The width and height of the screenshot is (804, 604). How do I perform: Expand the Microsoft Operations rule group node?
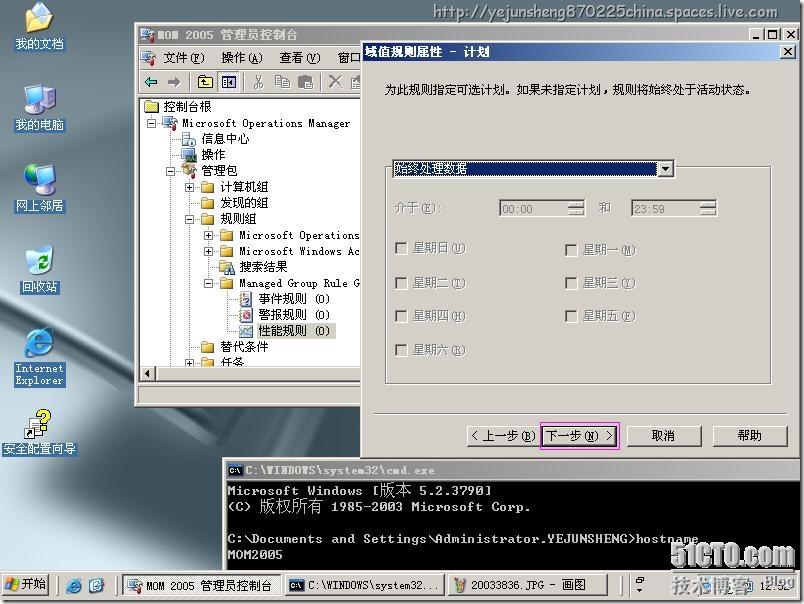point(208,235)
